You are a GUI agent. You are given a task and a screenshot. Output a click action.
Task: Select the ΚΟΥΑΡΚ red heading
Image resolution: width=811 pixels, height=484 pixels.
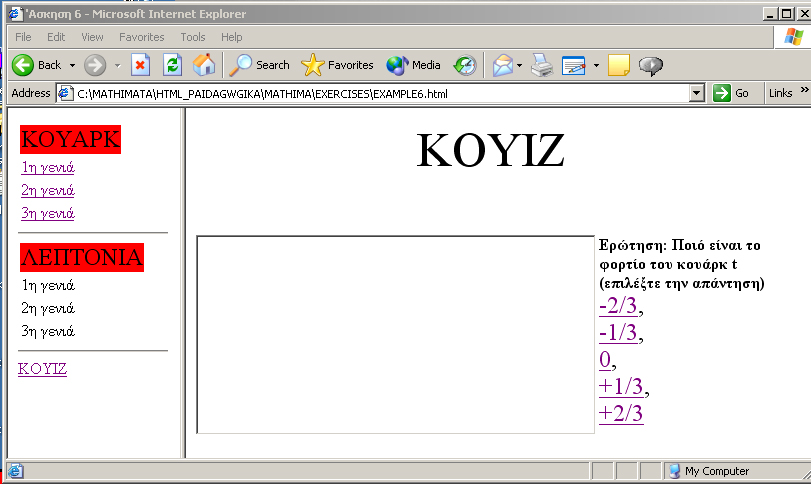tap(70, 139)
